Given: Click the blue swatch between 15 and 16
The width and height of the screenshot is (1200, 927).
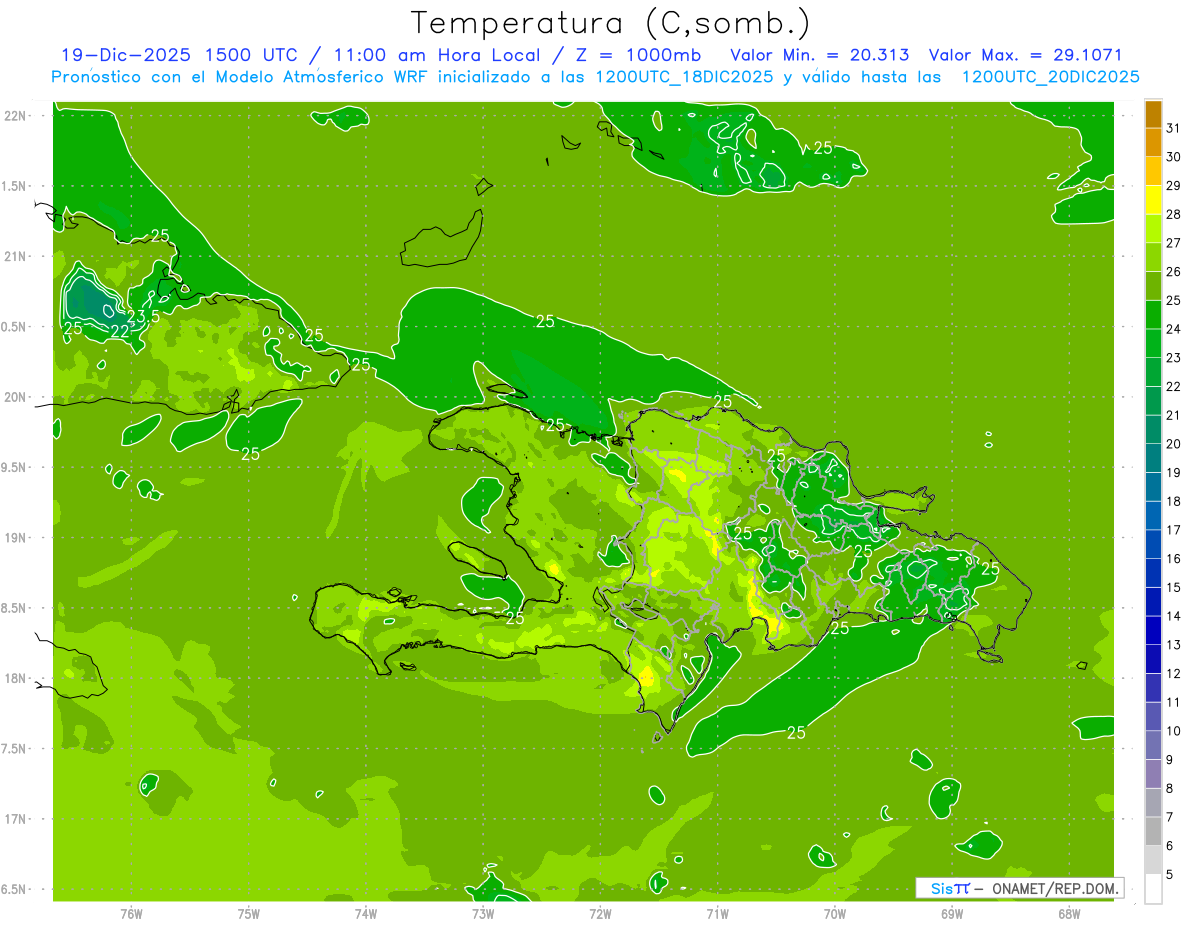Looking at the screenshot, I should 1153,573.
